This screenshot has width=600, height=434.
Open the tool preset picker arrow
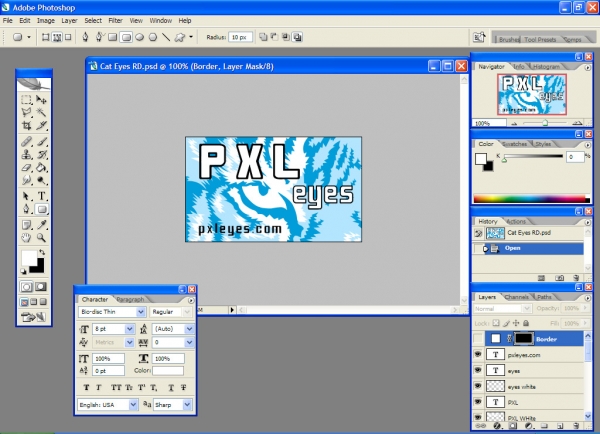[29, 37]
